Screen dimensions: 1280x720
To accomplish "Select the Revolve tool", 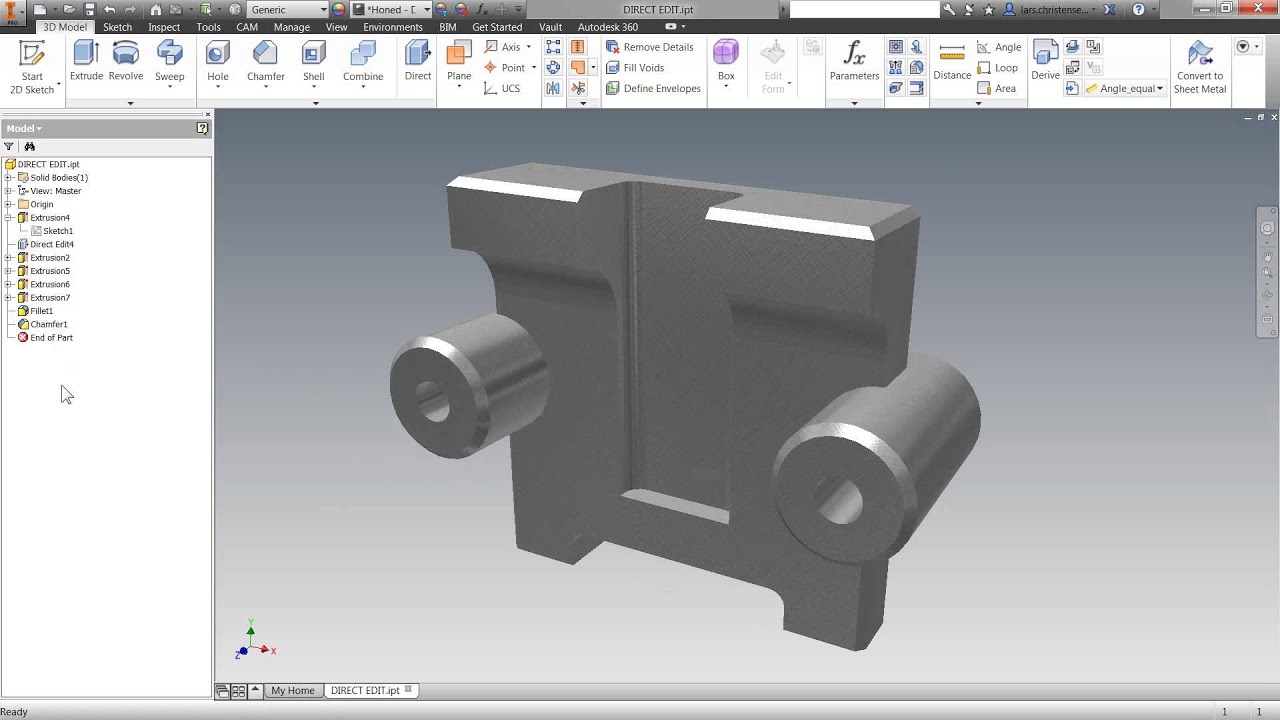I will (126, 62).
